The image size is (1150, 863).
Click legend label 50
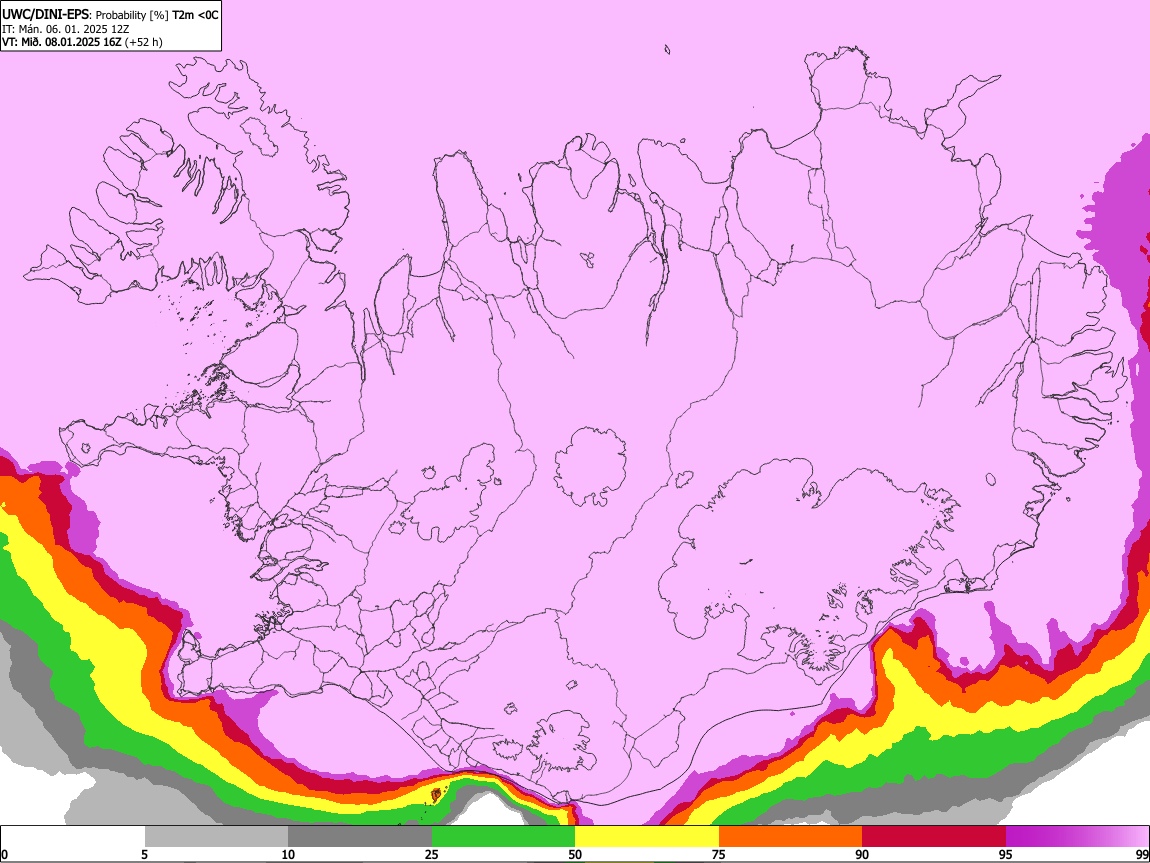[x=575, y=854]
